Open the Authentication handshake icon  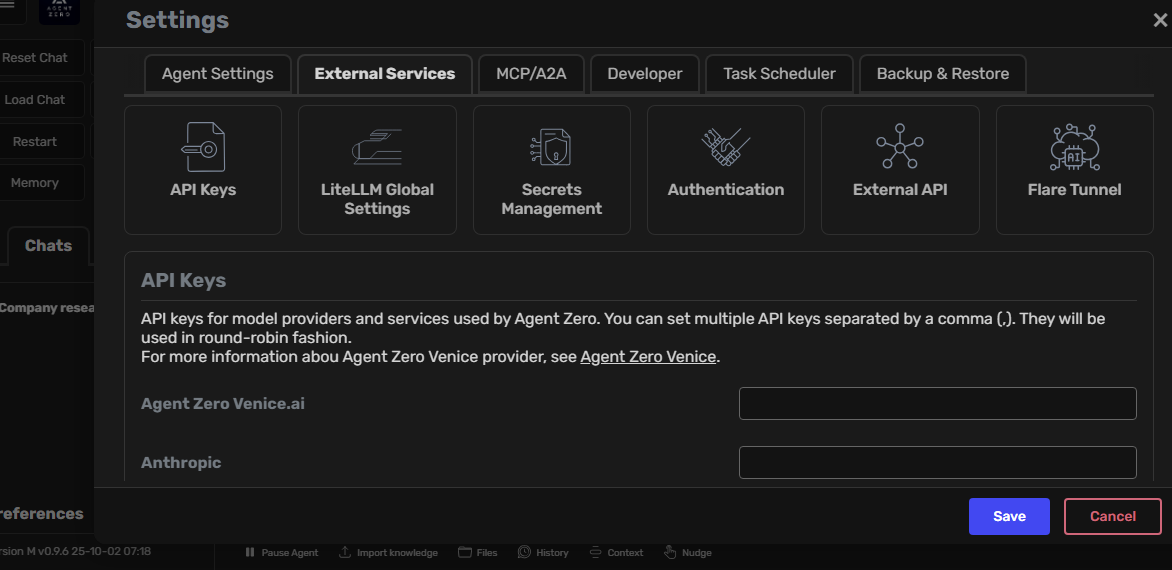pyautogui.click(x=725, y=147)
